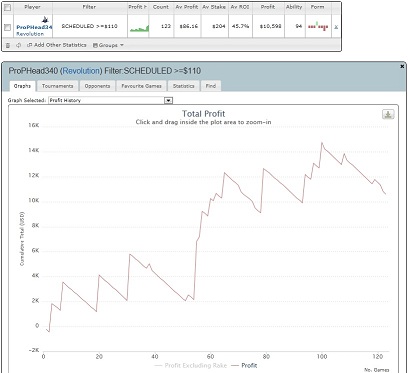Sort by the Av Profit column header
Viewport: 408px width, 373px height.
pos(187,7)
